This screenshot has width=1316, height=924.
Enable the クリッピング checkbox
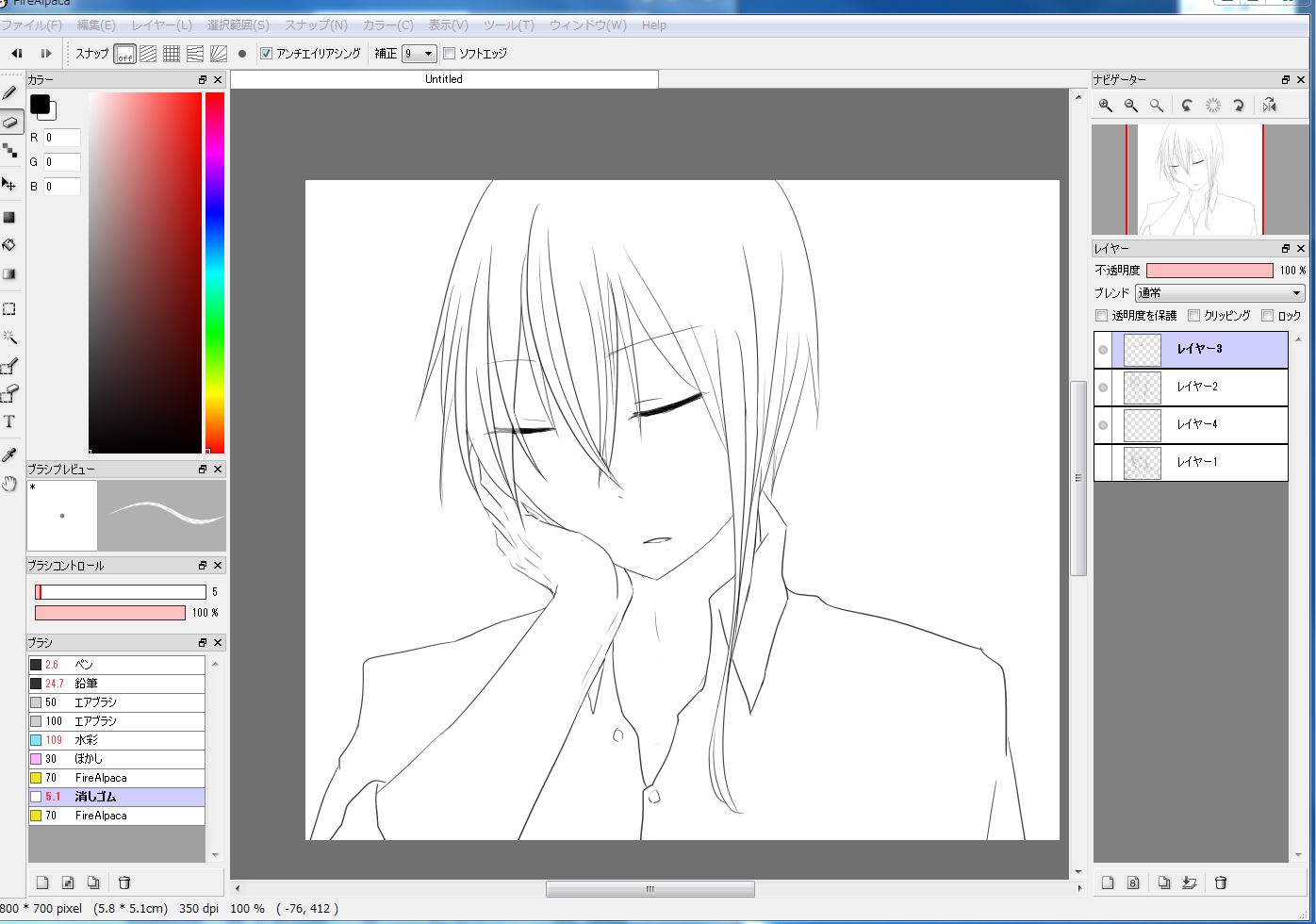click(x=1194, y=316)
